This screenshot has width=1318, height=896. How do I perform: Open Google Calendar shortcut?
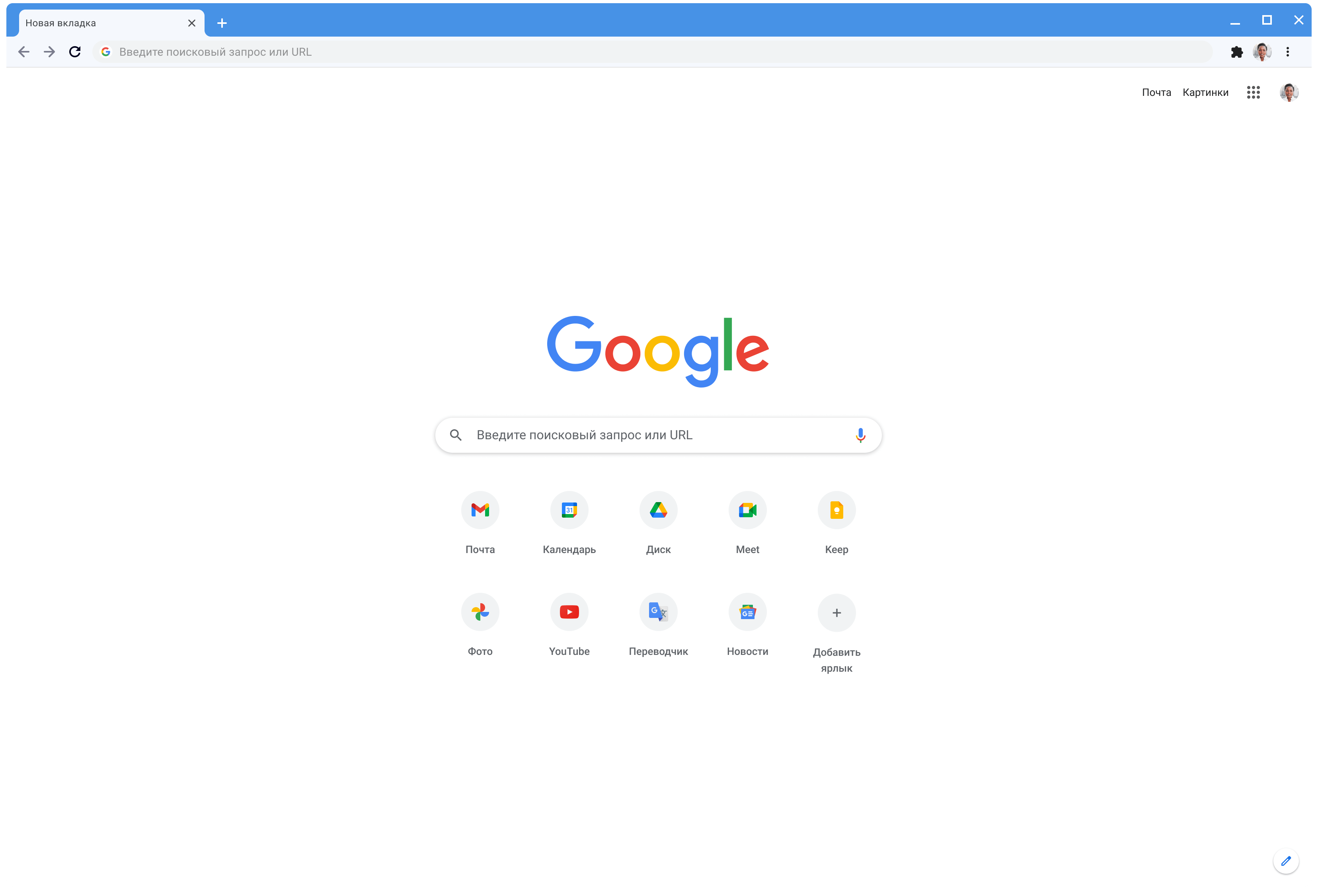click(569, 510)
